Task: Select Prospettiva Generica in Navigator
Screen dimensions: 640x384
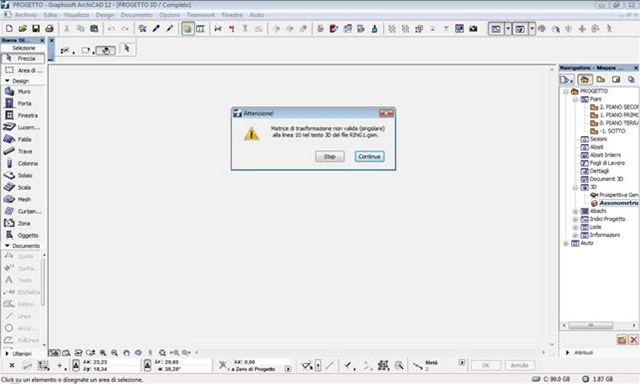Action: pyautogui.click(x=614, y=195)
